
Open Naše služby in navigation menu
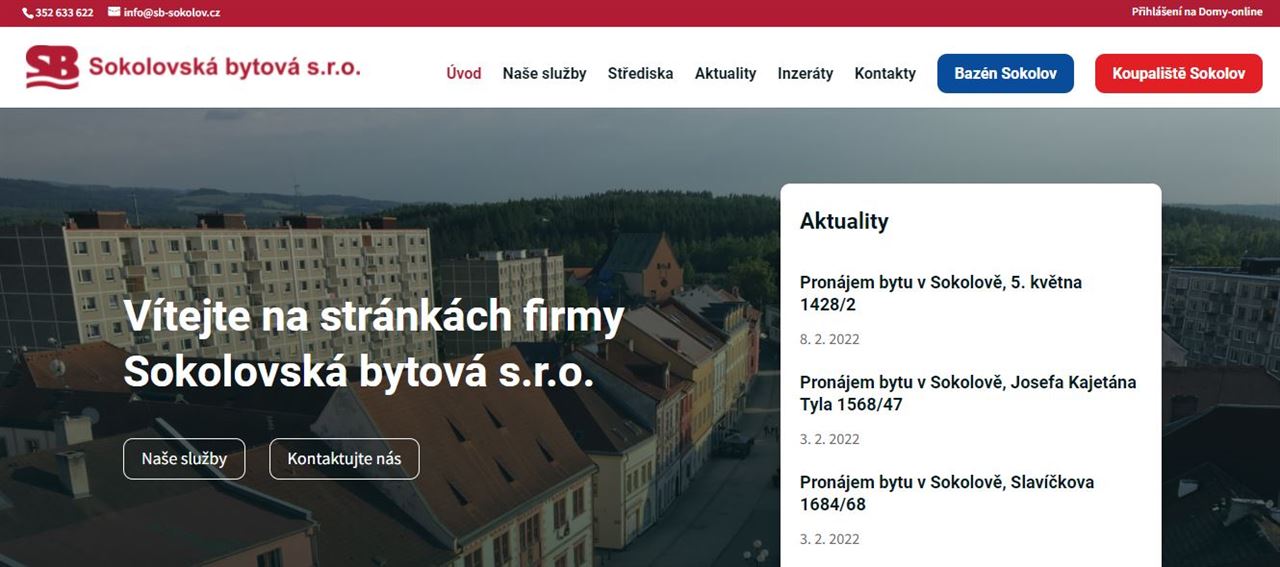[545, 73]
